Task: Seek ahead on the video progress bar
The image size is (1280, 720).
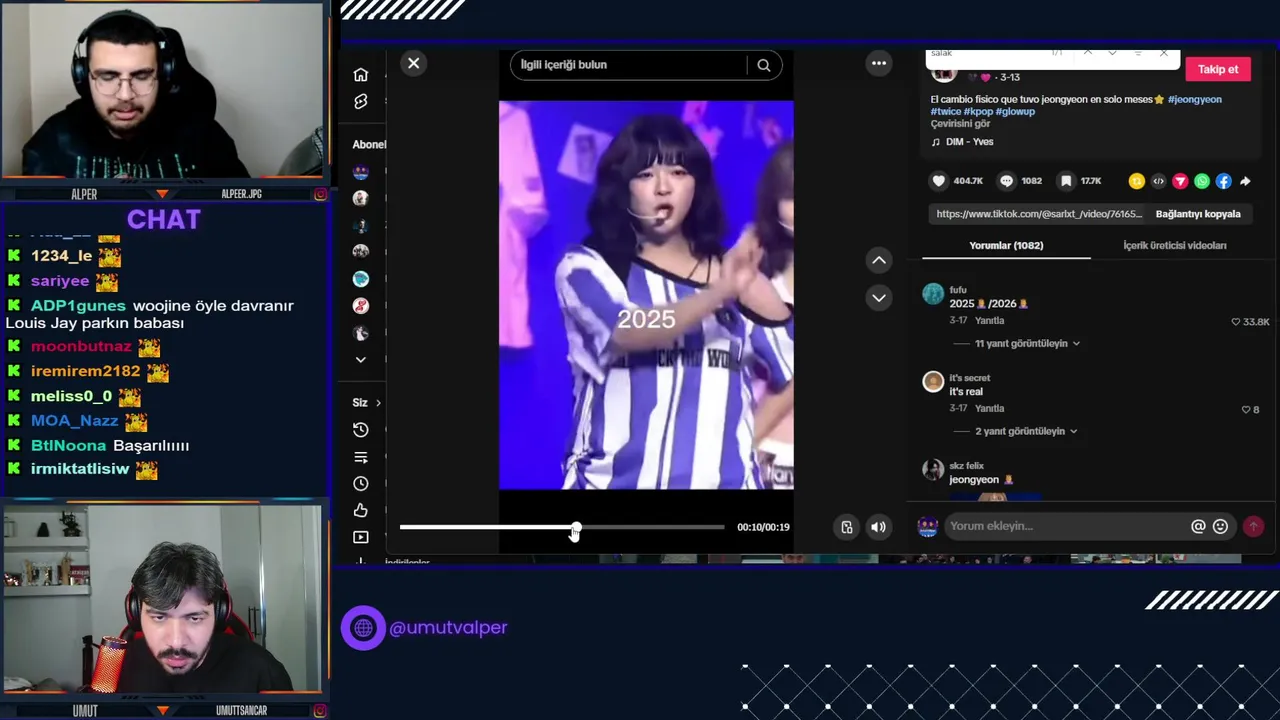Action: pos(650,527)
